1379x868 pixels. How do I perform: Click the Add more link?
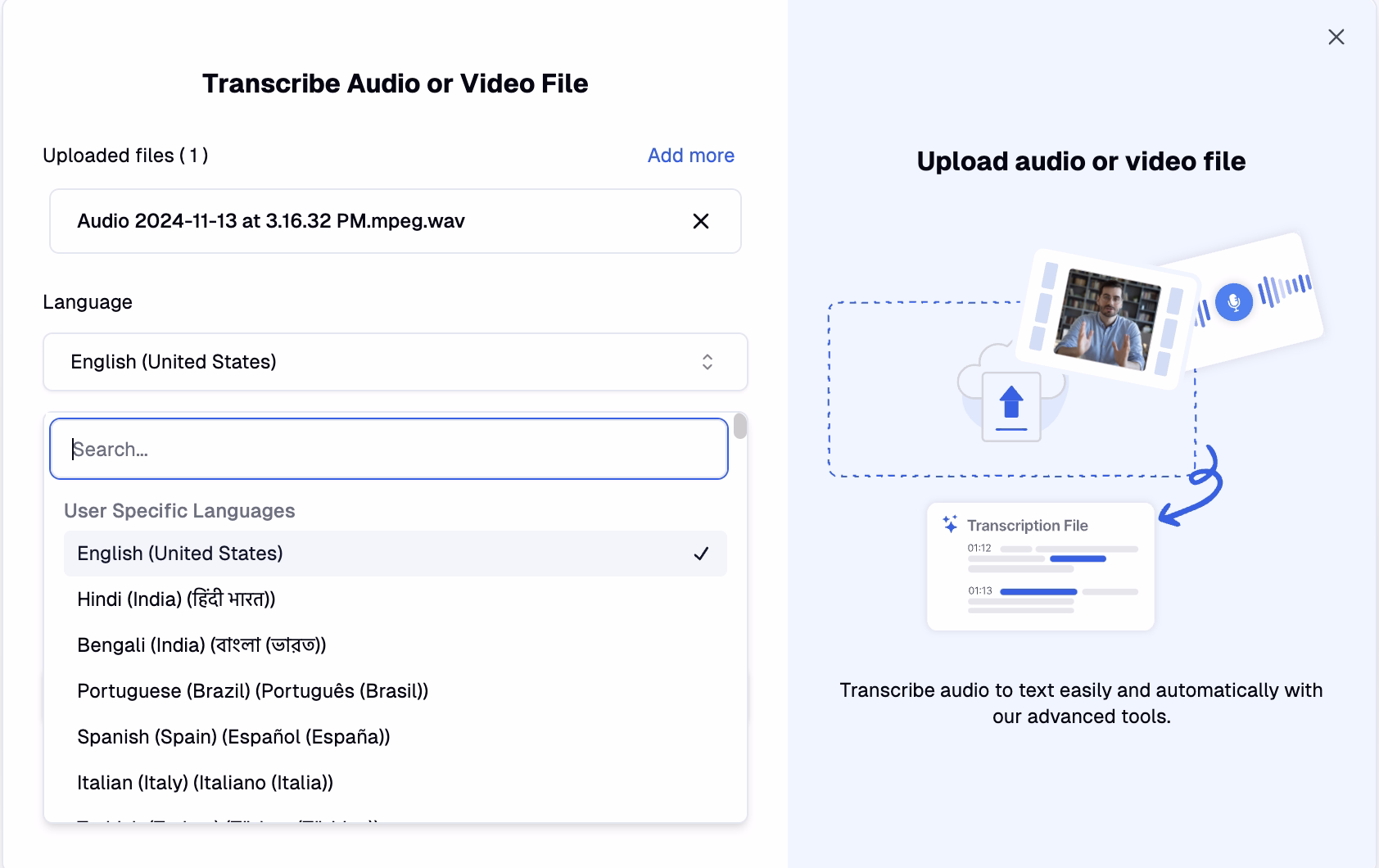(x=690, y=156)
